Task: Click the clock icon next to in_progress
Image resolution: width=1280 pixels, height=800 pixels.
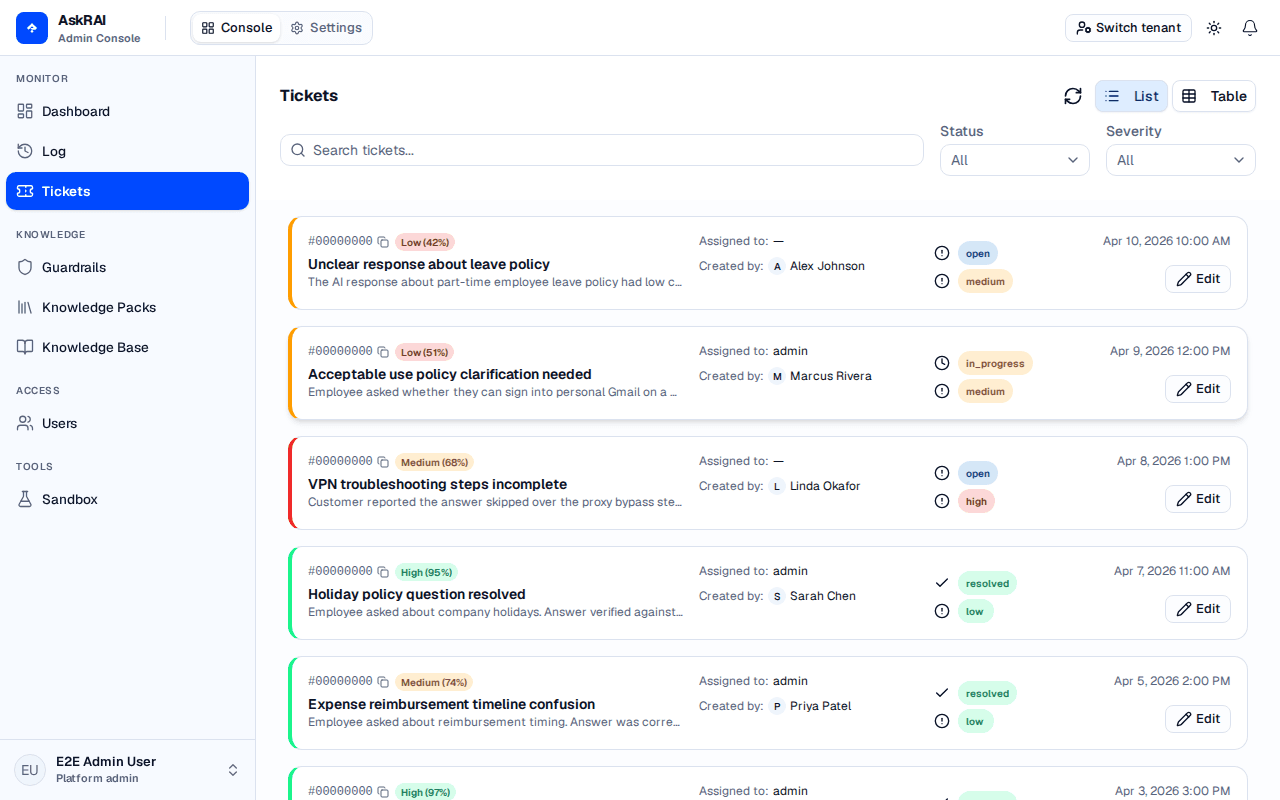Action: click(x=942, y=363)
